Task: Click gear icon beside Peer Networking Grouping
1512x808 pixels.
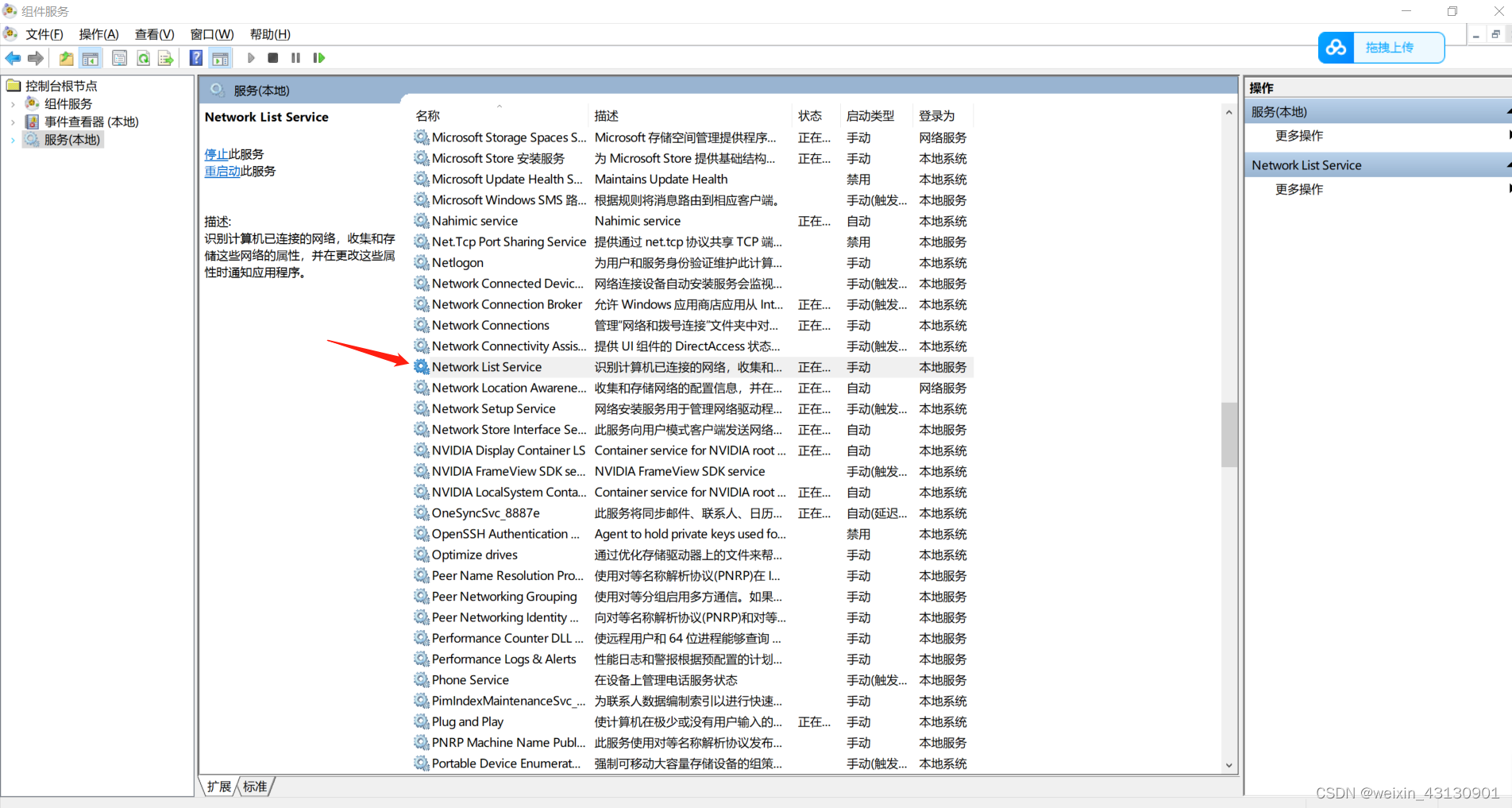Action: (x=421, y=597)
